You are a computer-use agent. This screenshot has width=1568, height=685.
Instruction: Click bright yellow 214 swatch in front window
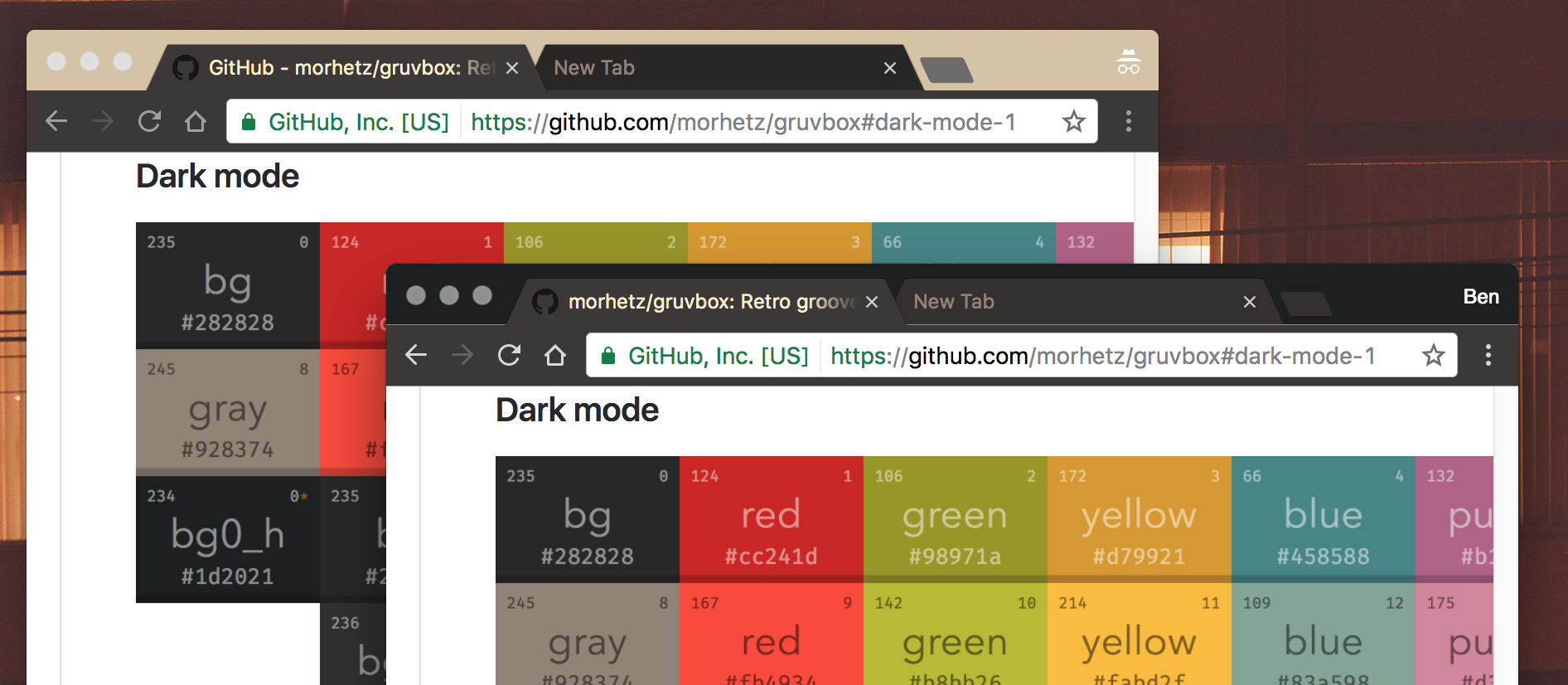[x=1140, y=634]
